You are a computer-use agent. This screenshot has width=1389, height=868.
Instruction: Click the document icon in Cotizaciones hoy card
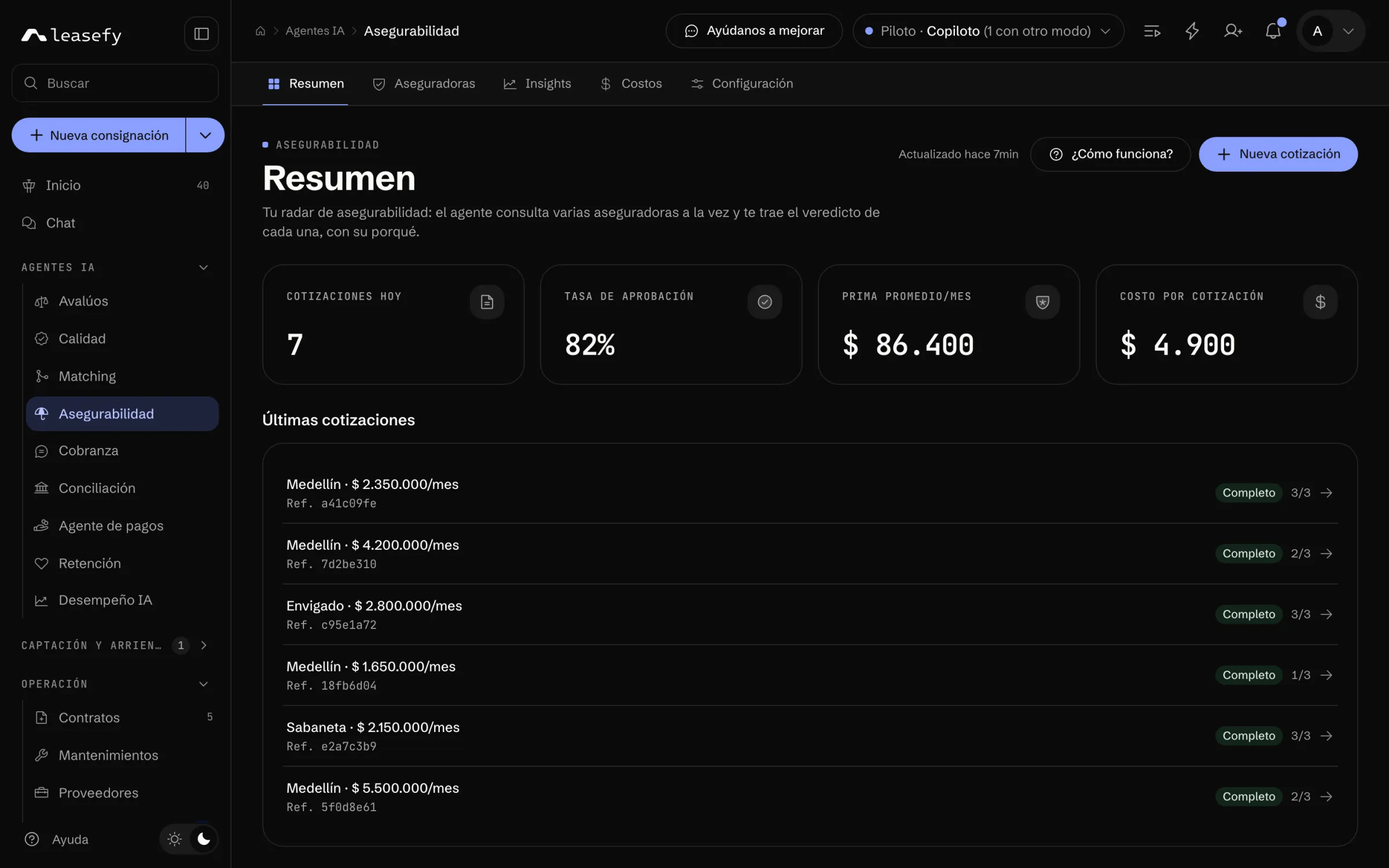pyautogui.click(x=487, y=301)
